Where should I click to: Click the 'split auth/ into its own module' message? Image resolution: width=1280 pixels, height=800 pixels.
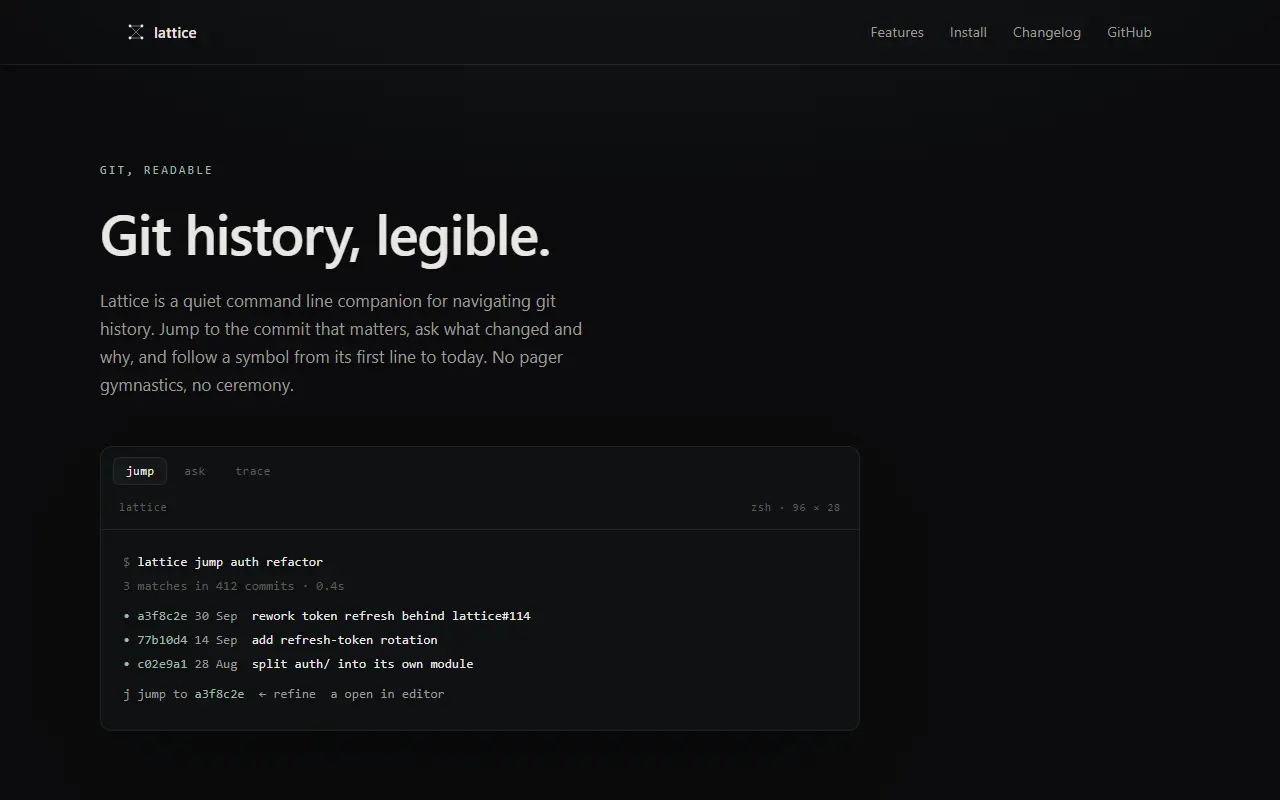click(x=363, y=664)
